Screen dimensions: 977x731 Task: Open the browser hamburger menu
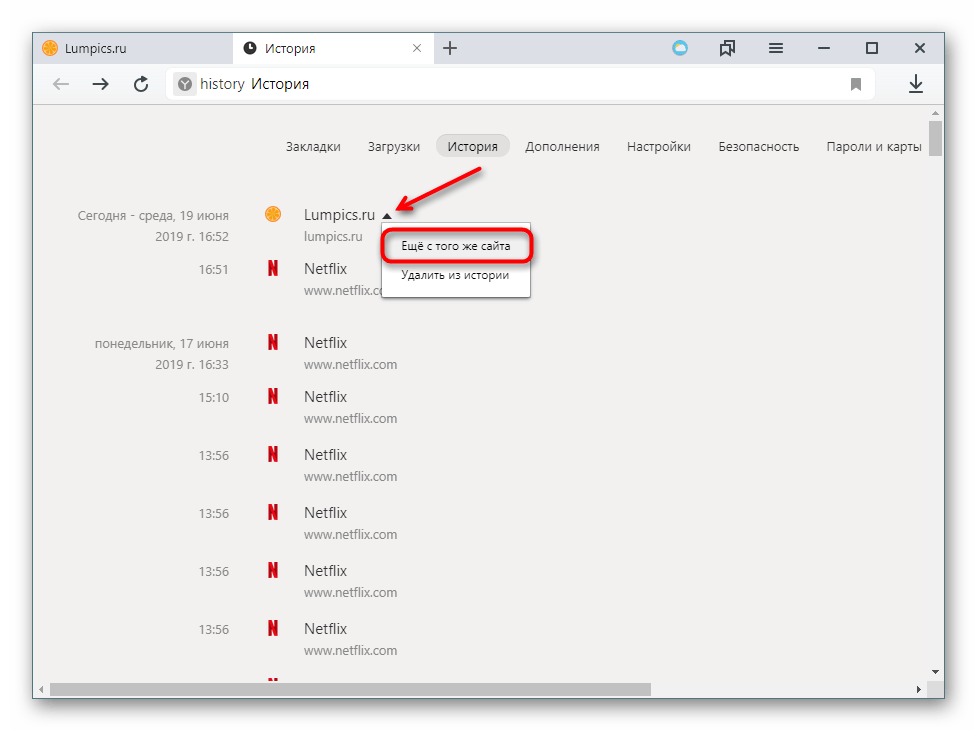pos(776,48)
